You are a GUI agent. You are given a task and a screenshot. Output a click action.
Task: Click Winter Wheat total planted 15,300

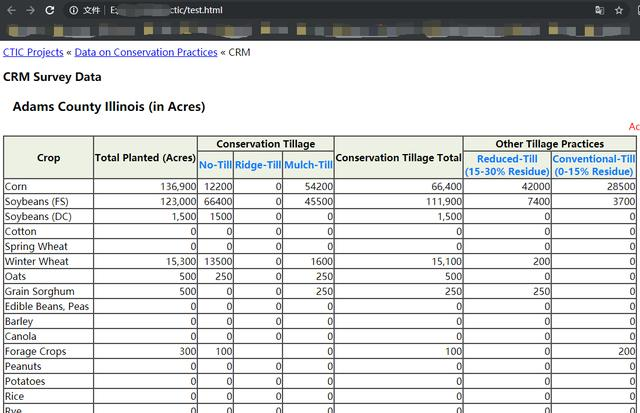click(x=181, y=261)
